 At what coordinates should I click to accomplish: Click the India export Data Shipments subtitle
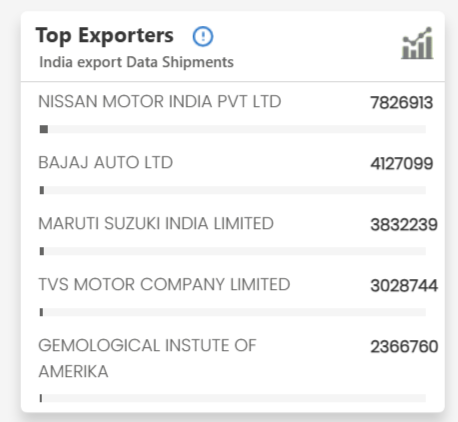[x=136, y=62]
